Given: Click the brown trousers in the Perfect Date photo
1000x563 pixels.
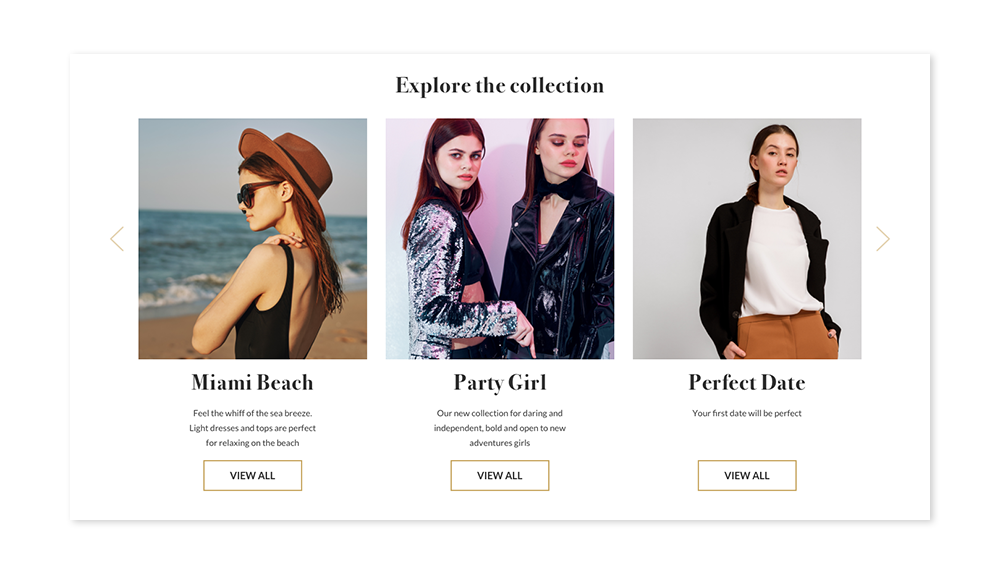Looking at the screenshot, I should pos(788,335).
